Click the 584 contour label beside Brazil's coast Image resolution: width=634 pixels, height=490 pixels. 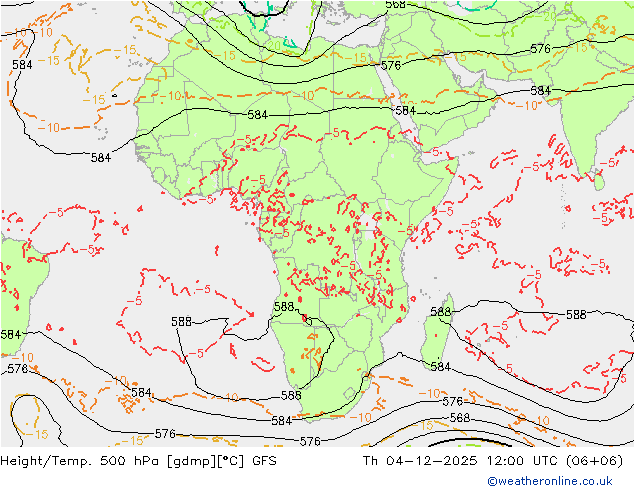[x=11, y=334]
